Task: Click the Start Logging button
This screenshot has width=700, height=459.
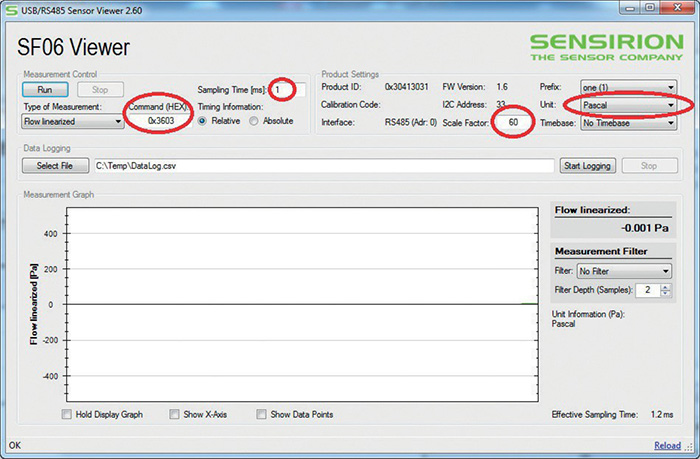Action: (588, 166)
